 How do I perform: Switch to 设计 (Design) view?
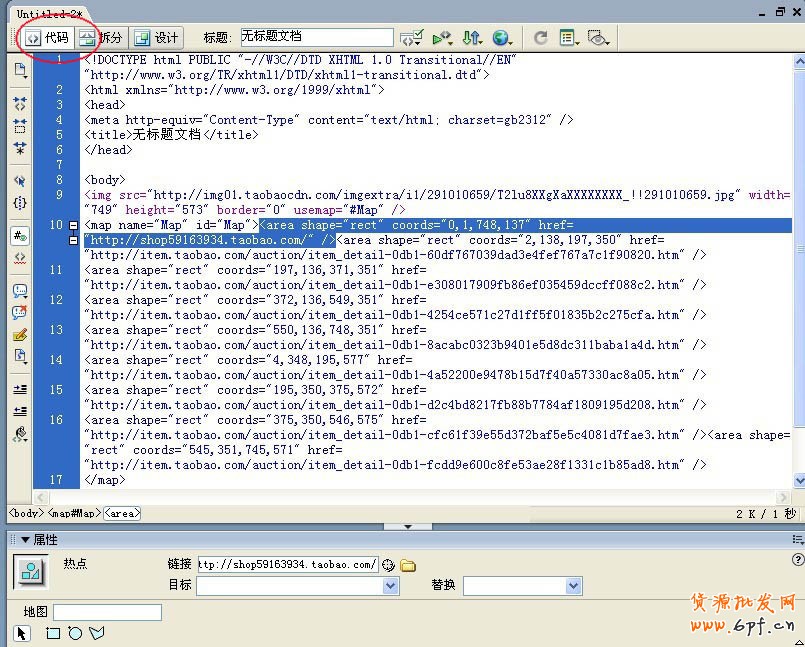point(156,38)
